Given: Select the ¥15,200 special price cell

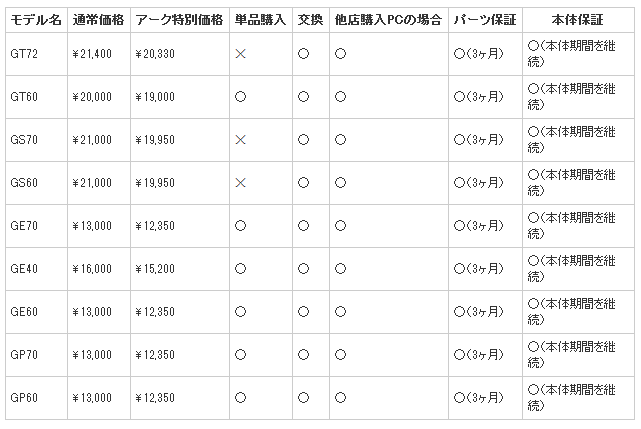Looking at the screenshot, I should [x=155, y=269].
